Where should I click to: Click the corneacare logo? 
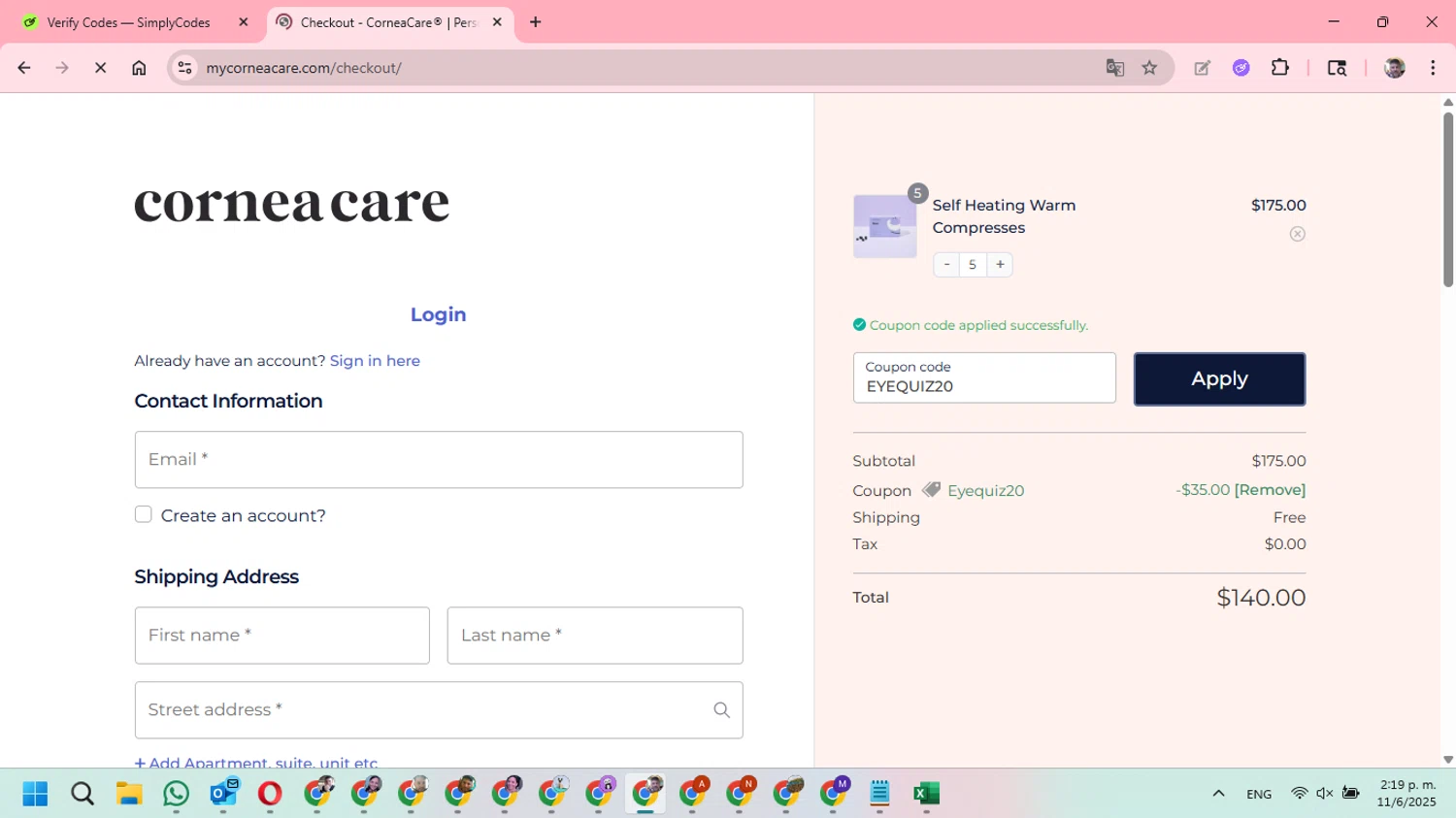(x=291, y=202)
